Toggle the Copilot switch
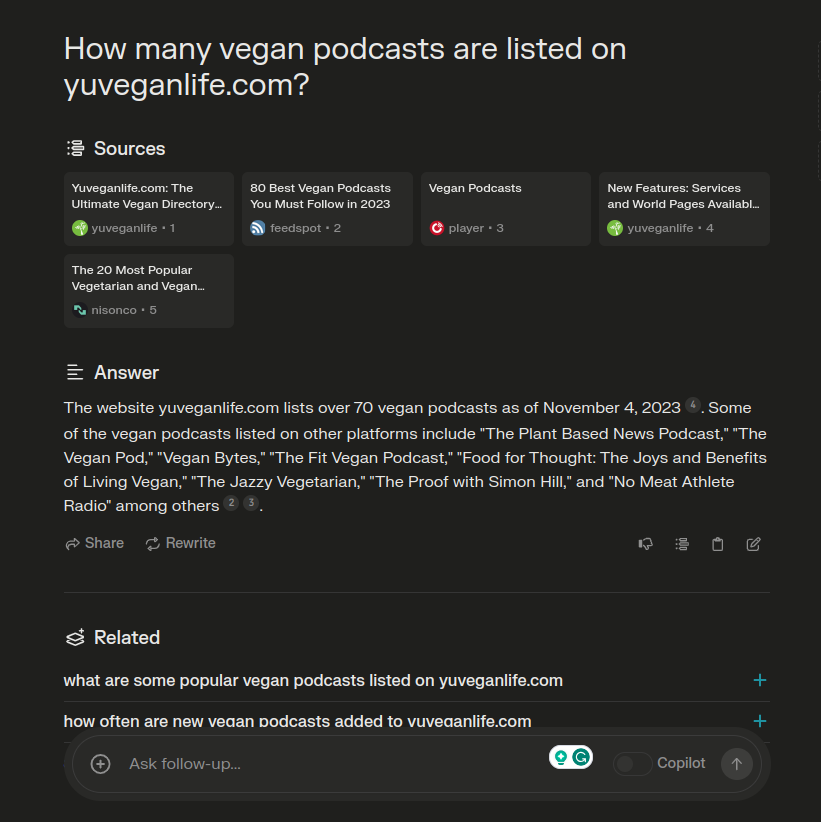 point(632,764)
